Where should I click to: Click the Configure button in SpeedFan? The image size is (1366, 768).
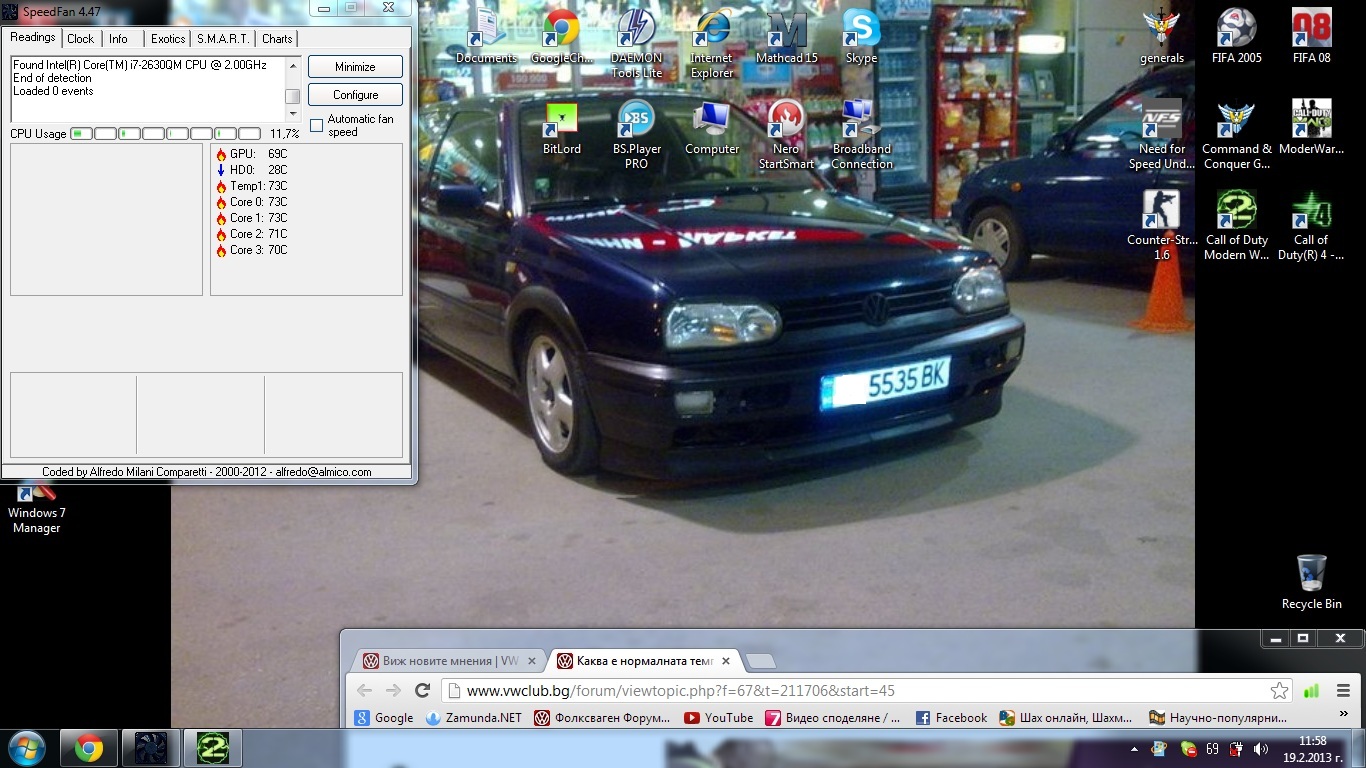[x=355, y=95]
